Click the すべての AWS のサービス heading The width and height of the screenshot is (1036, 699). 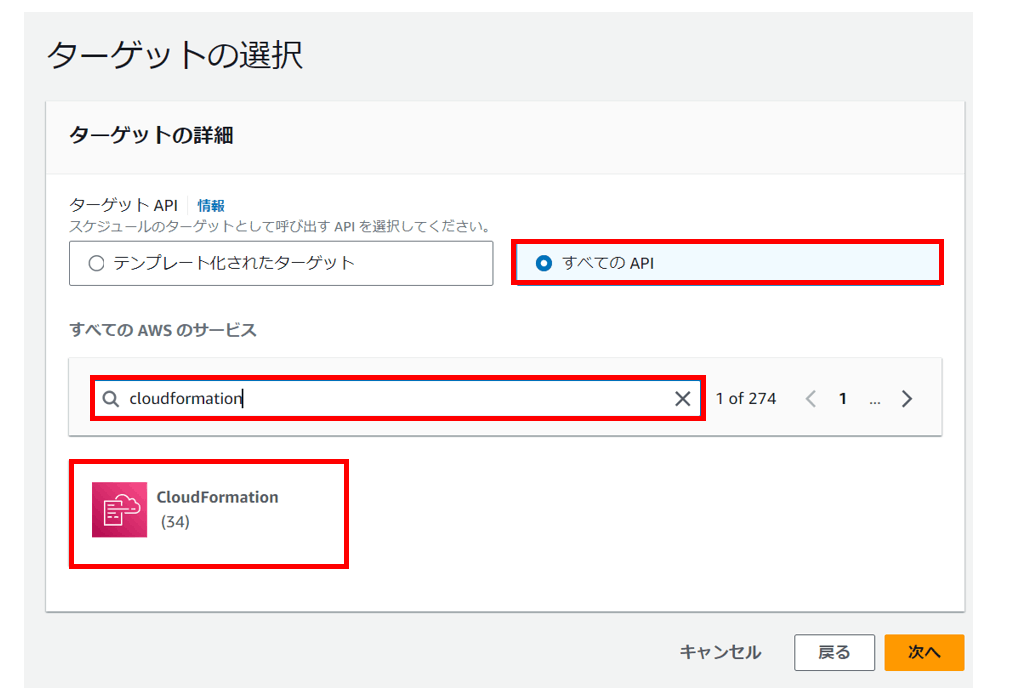click(163, 330)
